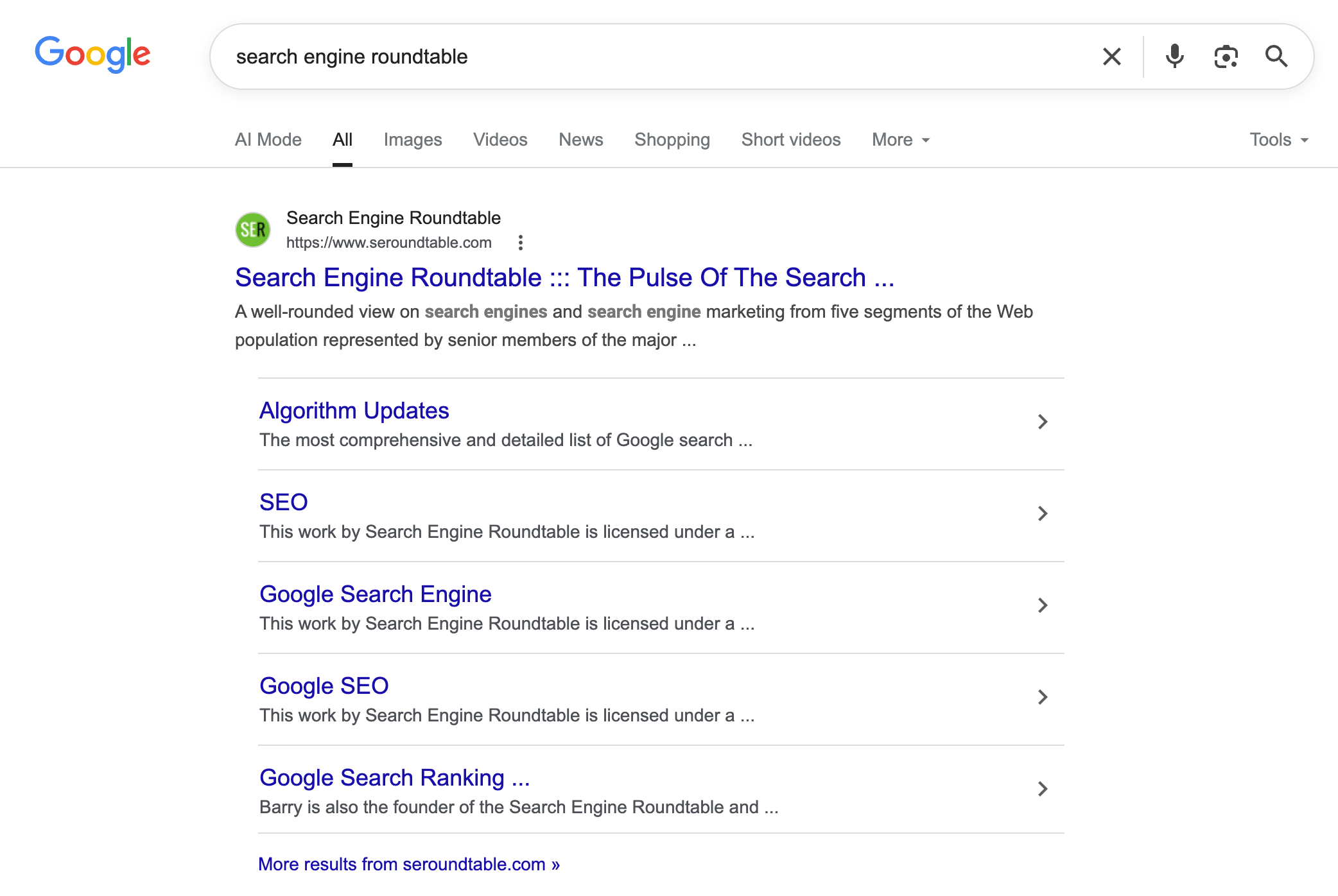
Task: Switch to the Images tab
Action: (x=412, y=139)
